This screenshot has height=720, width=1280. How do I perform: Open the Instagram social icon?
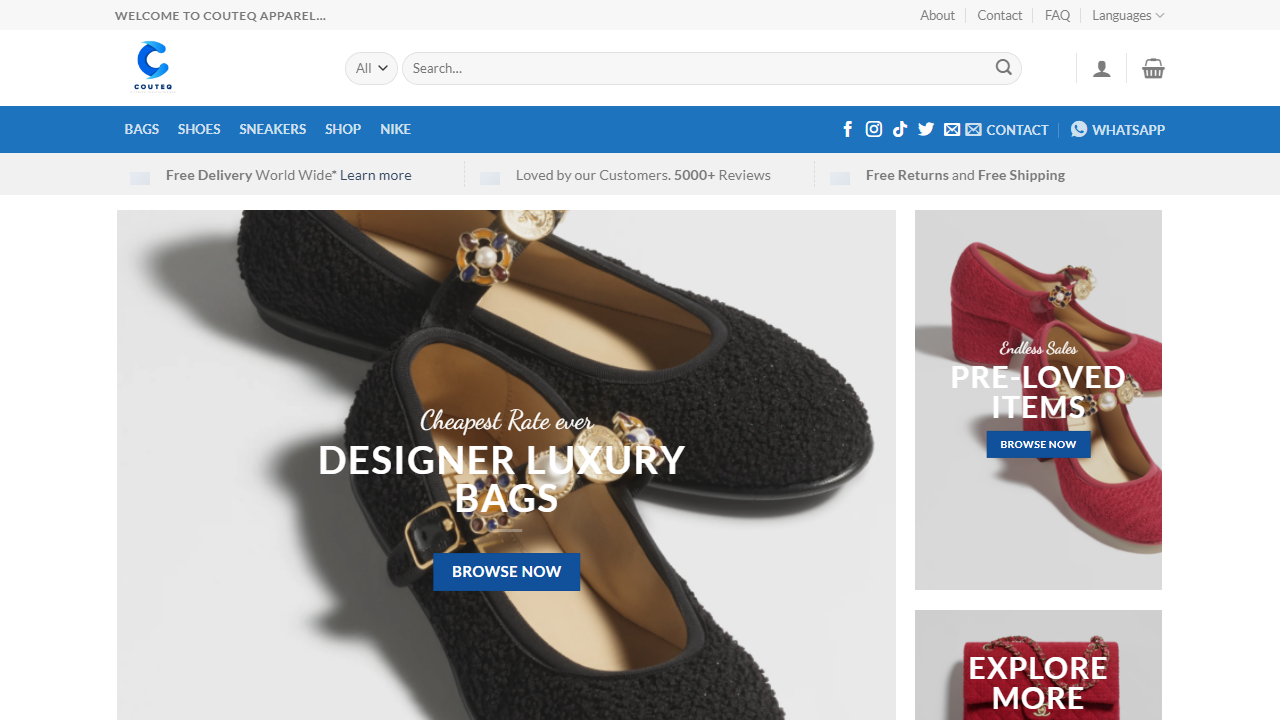(873, 129)
